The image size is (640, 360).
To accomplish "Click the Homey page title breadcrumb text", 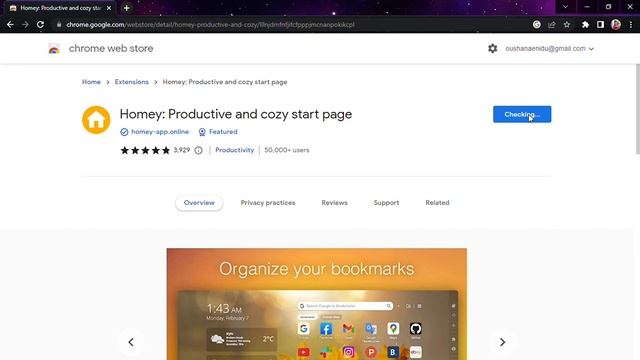I will pyautogui.click(x=225, y=82).
